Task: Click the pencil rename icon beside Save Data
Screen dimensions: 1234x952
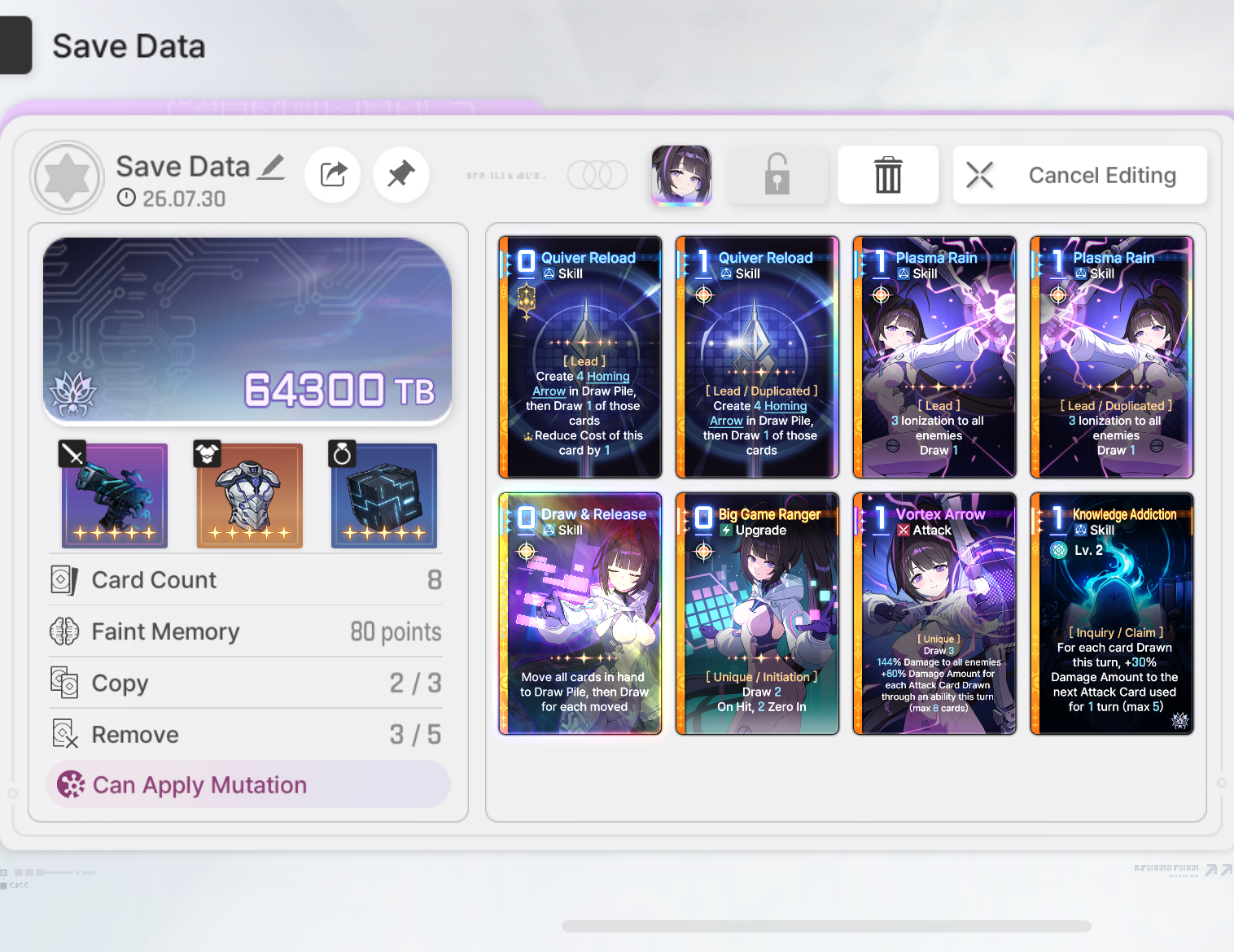Action: pos(272,168)
